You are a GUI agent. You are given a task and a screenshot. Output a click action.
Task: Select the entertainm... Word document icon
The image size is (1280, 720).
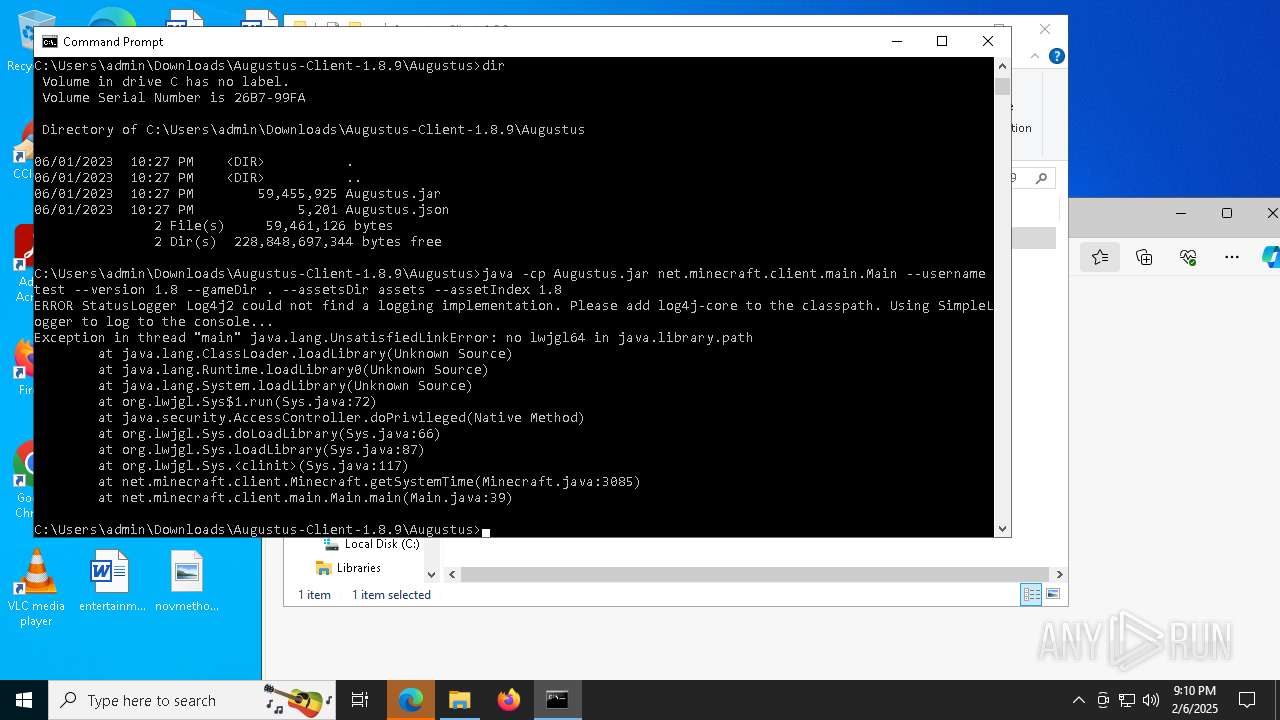(x=111, y=581)
